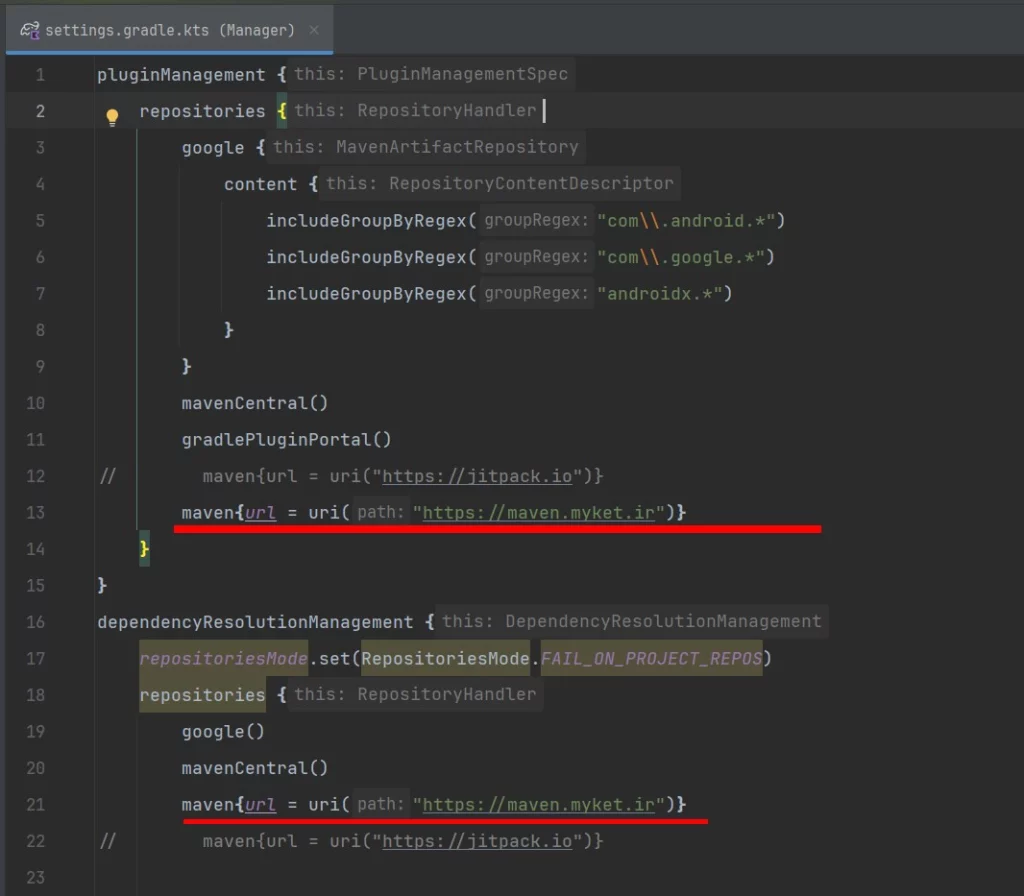Click FAIL_ON_PROJECT_REPOS constant
The height and width of the screenshot is (896, 1024).
(651, 658)
